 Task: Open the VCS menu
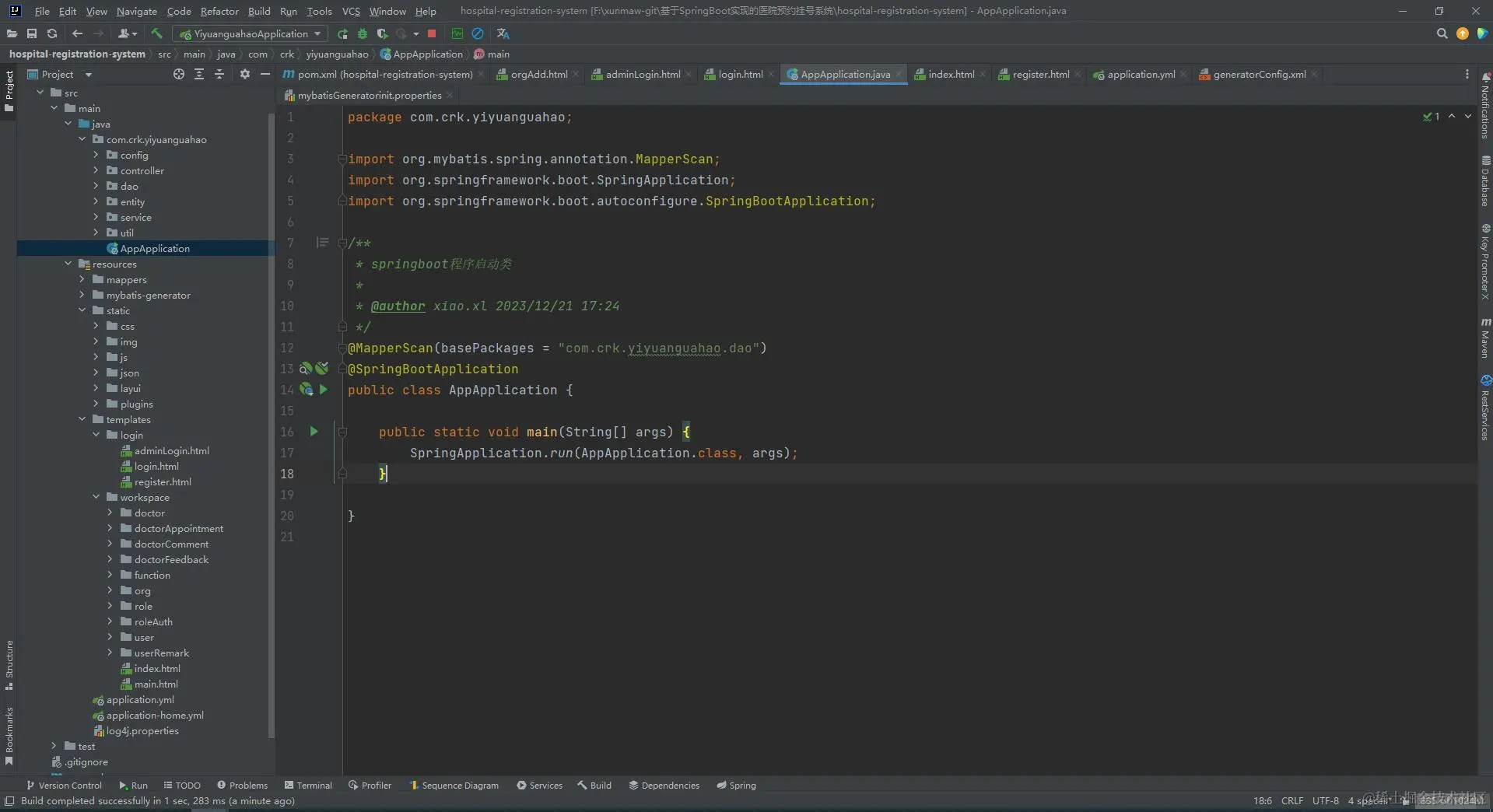pos(351,11)
